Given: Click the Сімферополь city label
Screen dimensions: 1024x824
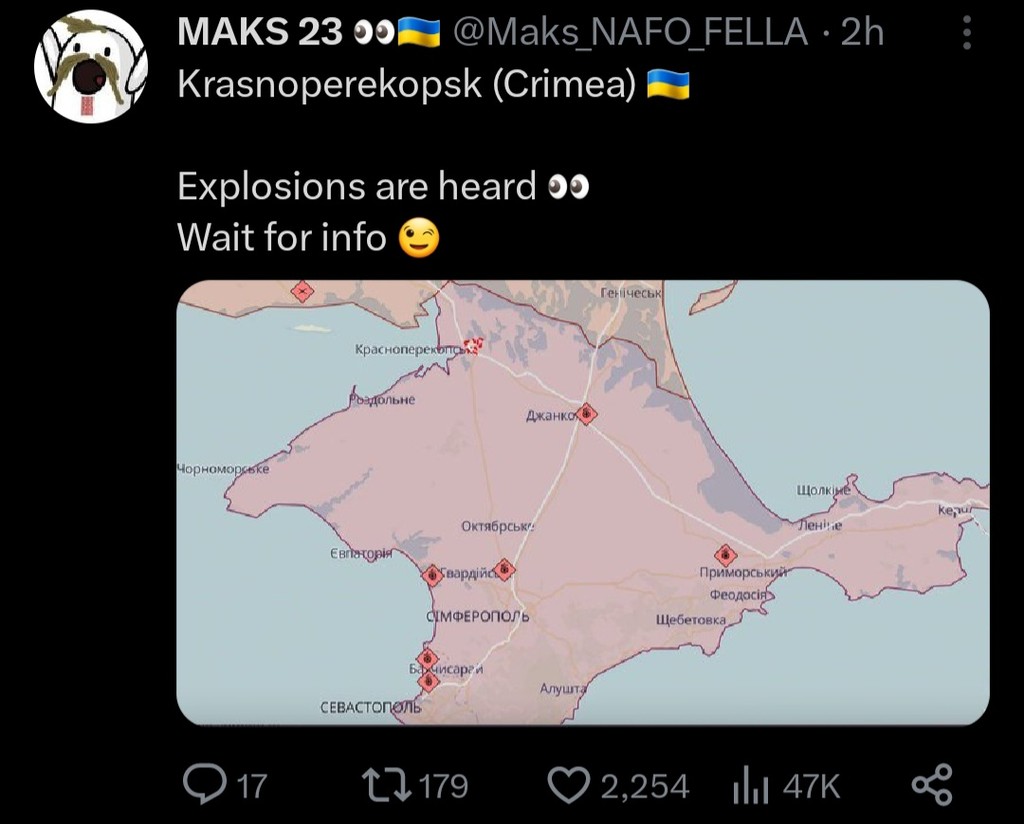Looking at the screenshot, I should pyautogui.click(x=477, y=616).
